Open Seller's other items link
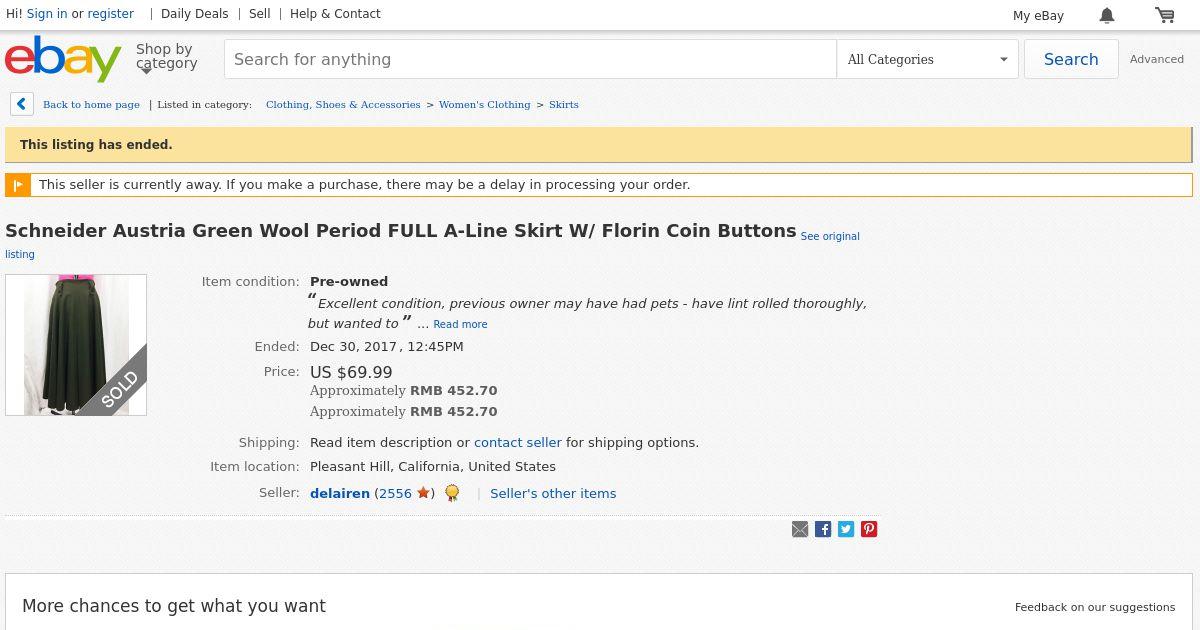 tap(553, 493)
